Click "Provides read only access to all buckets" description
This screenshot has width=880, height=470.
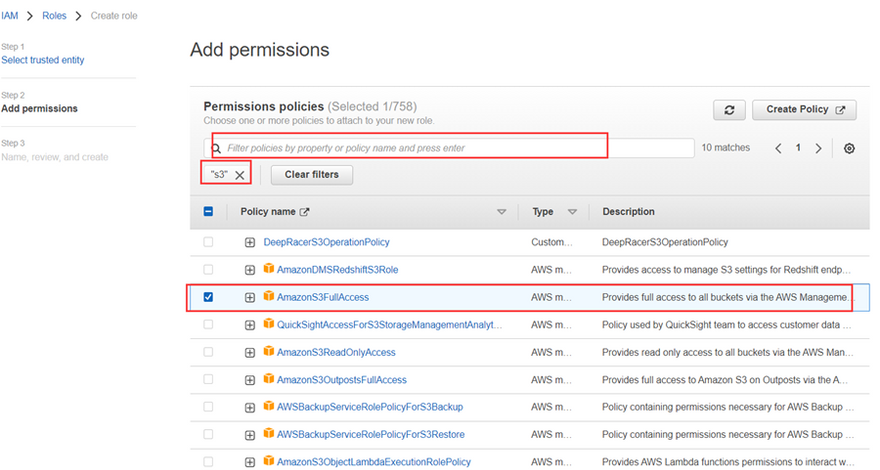(727, 352)
